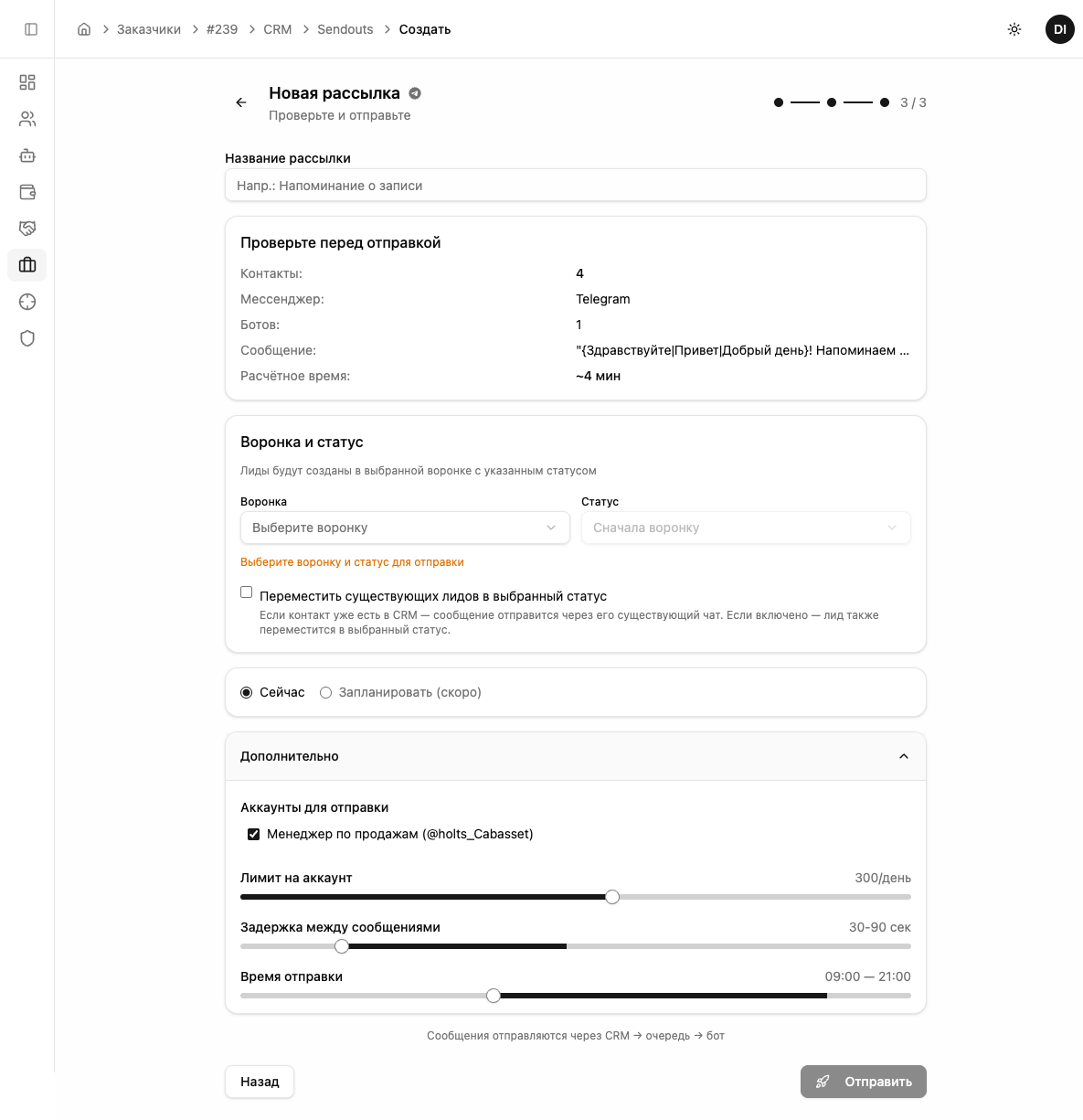The height and width of the screenshot is (1120, 1083).
Task: Toggle the sidebar panel icon
Action: pyautogui.click(x=31, y=29)
